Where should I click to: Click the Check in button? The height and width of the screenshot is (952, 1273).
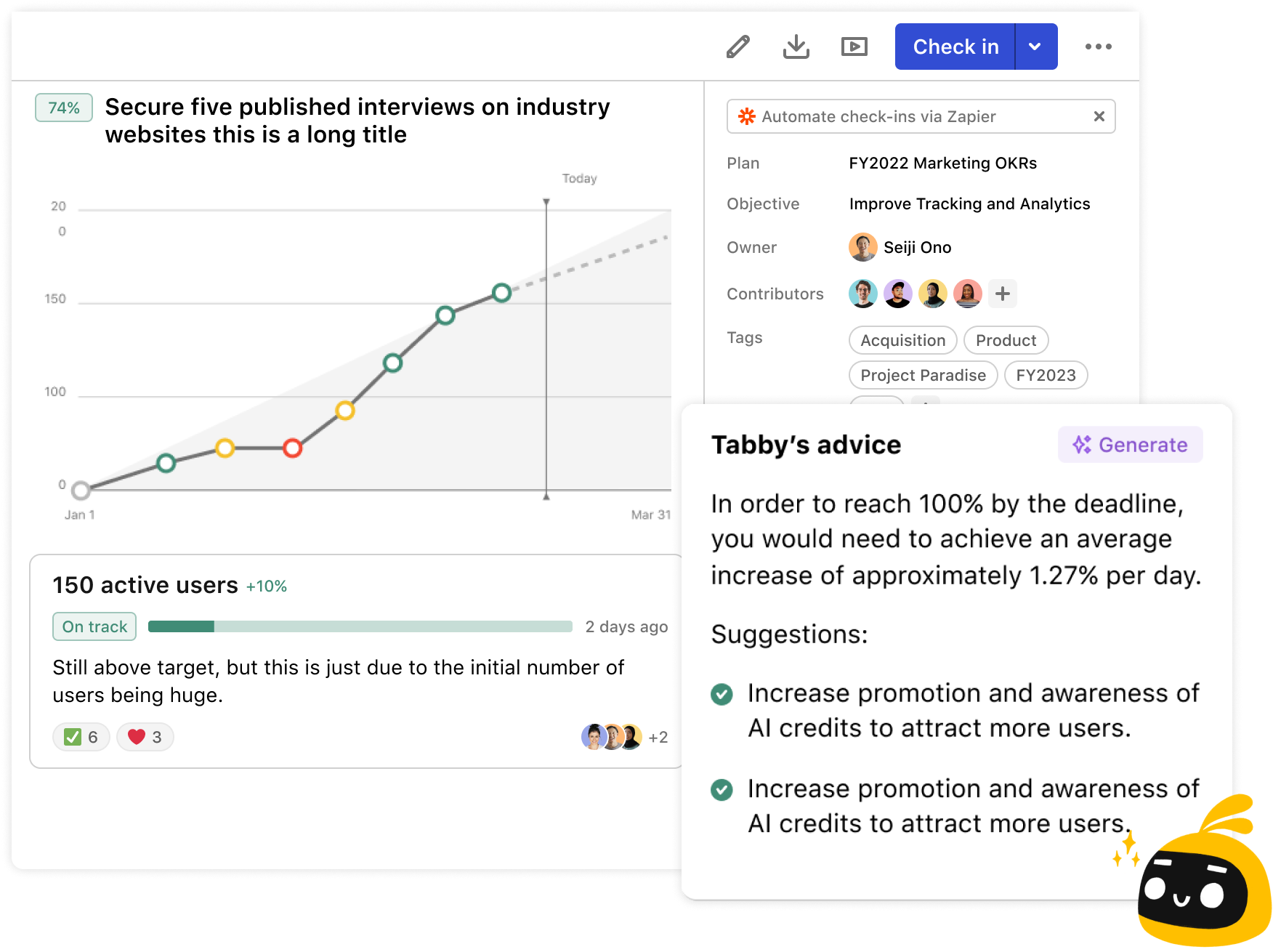tap(955, 46)
